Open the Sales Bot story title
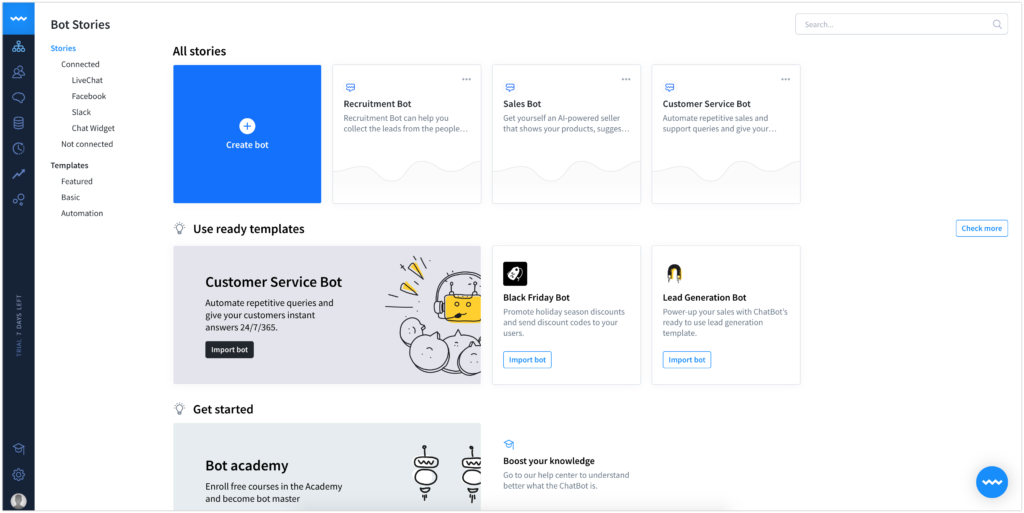The width and height of the screenshot is (1024, 513). click(x=522, y=104)
